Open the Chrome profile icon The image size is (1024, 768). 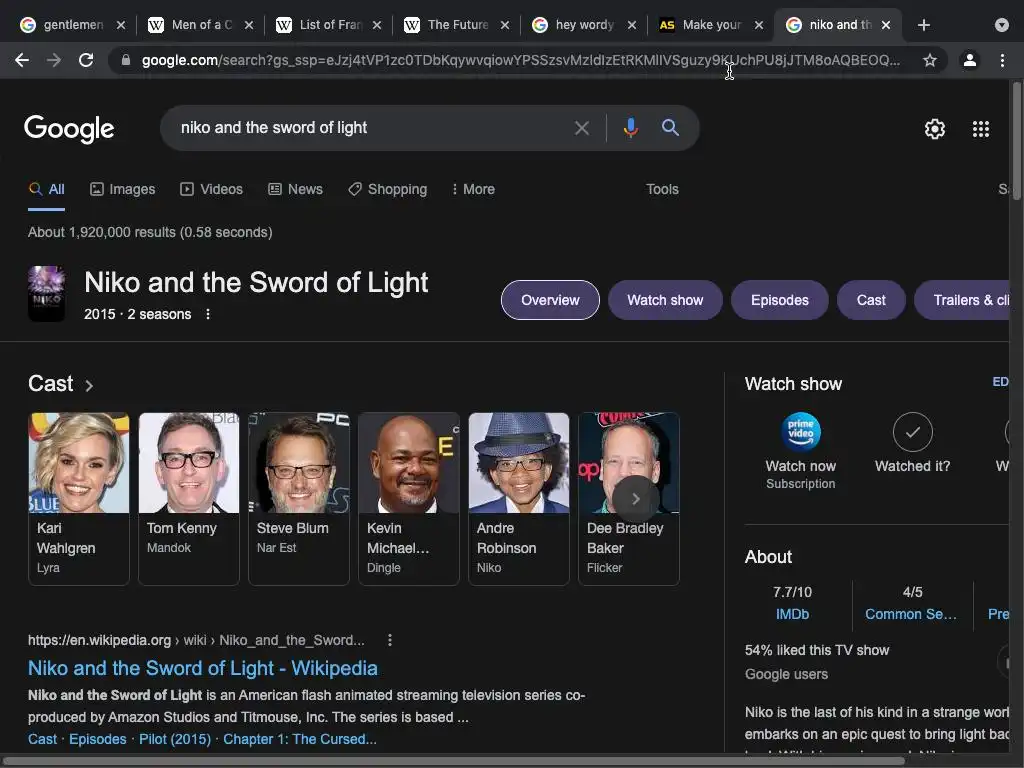(x=969, y=60)
